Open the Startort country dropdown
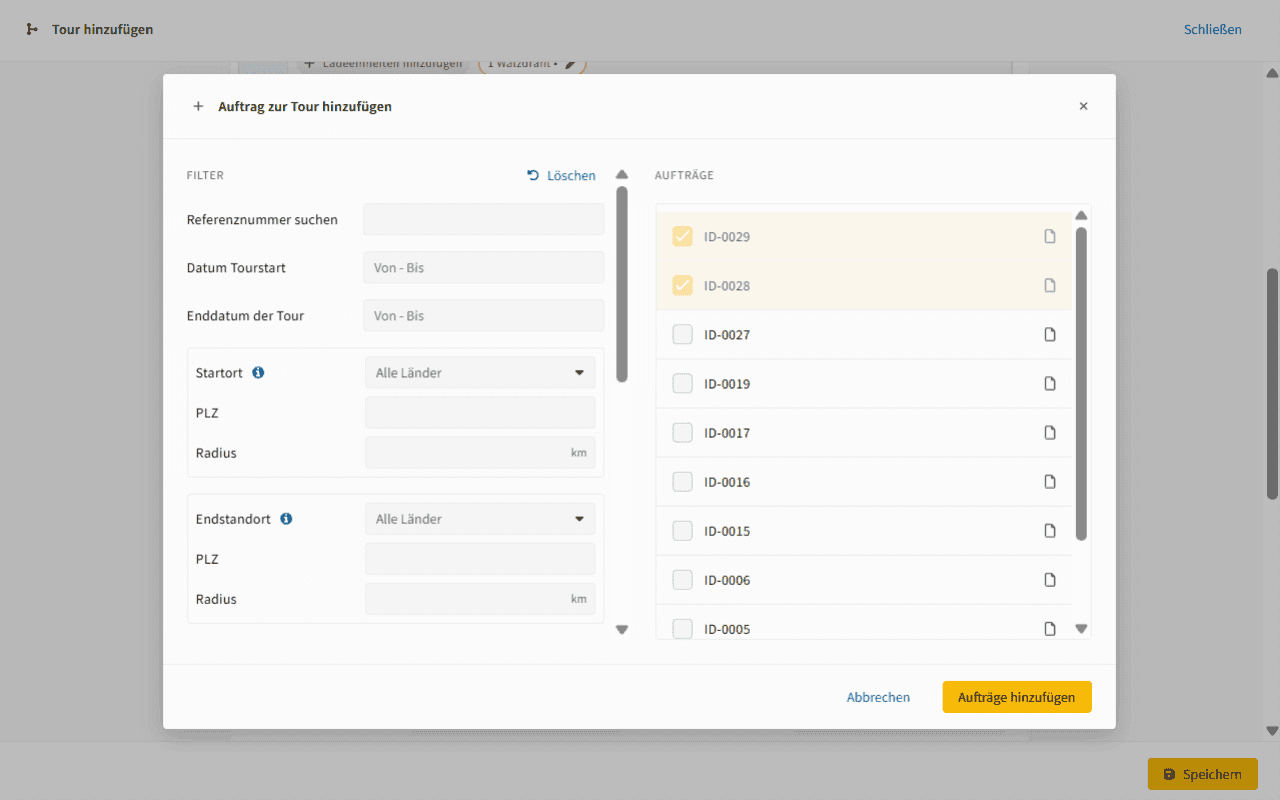The width and height of the screenshot is (1280, 800). tap(480, 373)
